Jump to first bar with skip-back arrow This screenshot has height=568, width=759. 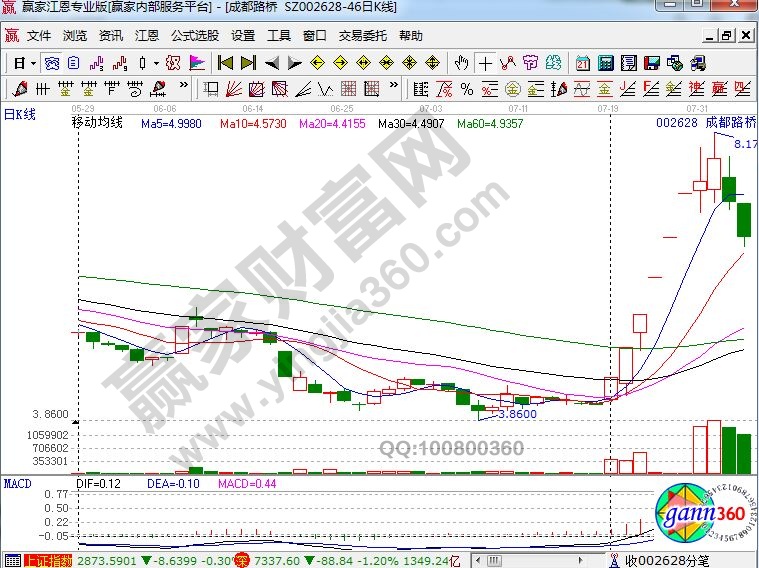click(226, 62)
